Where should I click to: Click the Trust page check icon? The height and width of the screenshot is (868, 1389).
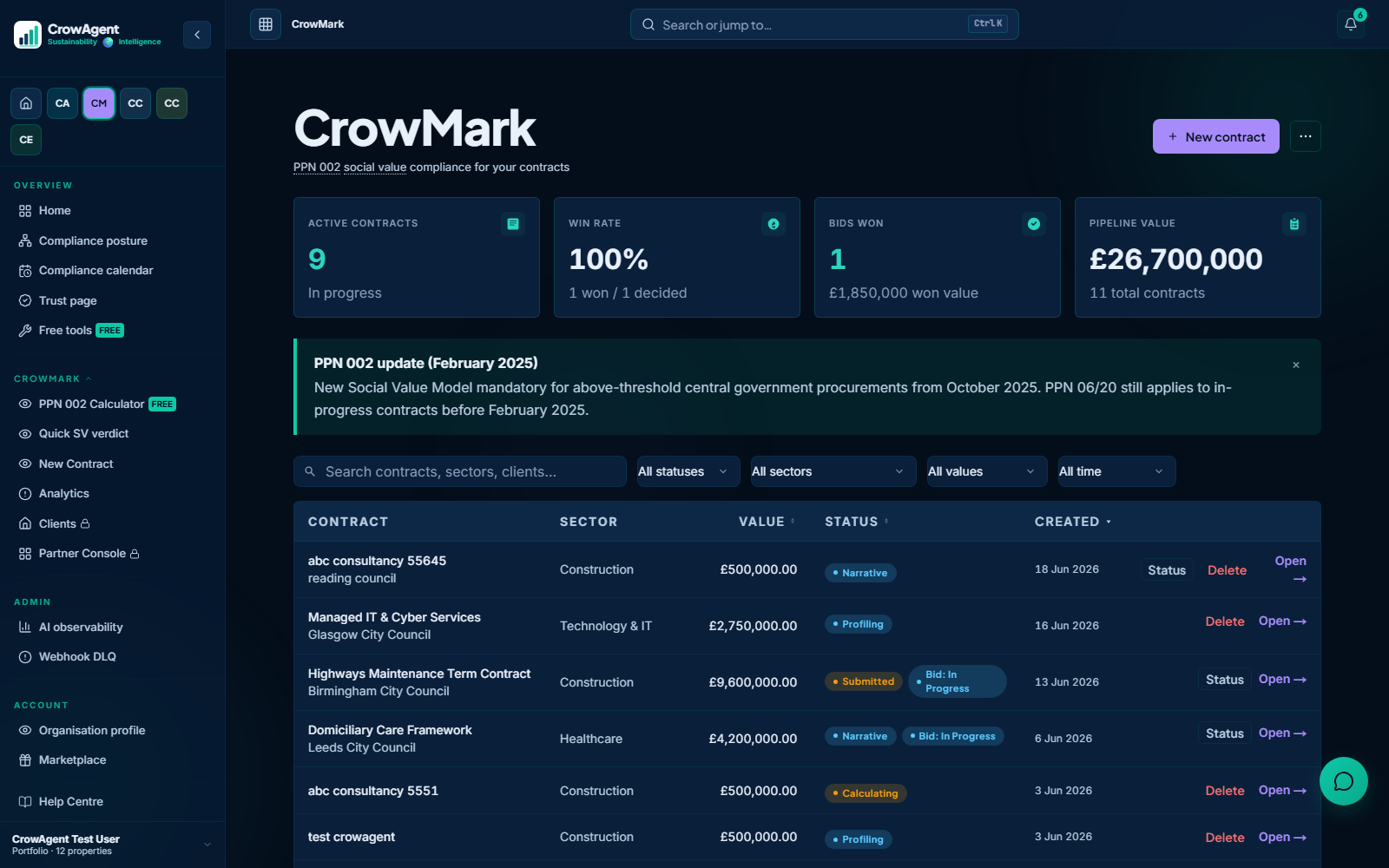click(x=25, y=300)
